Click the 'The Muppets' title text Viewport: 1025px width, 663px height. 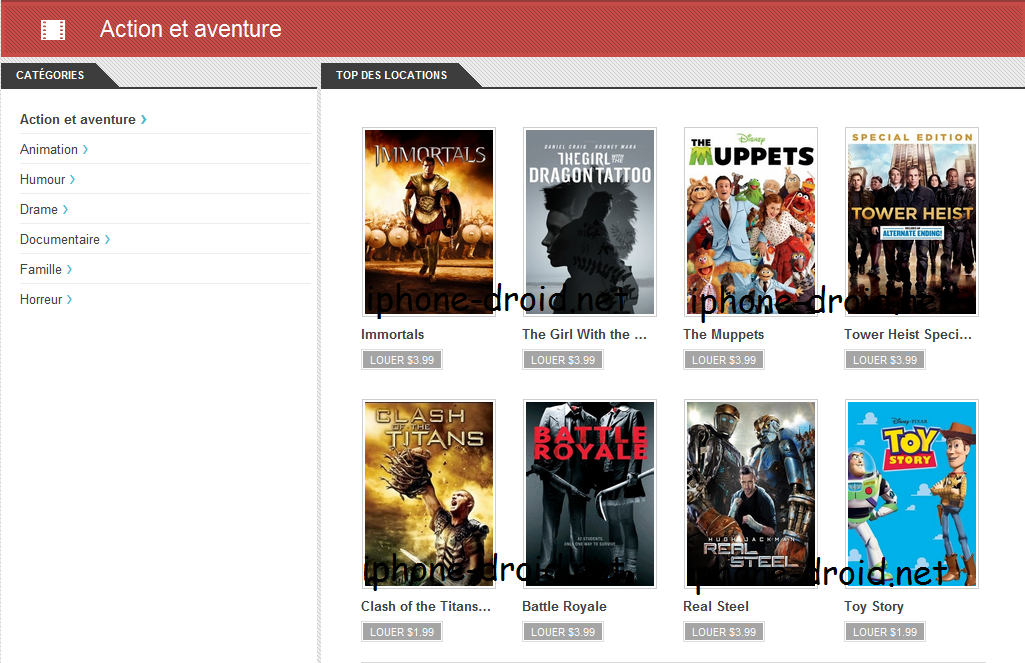pos(724,335)
